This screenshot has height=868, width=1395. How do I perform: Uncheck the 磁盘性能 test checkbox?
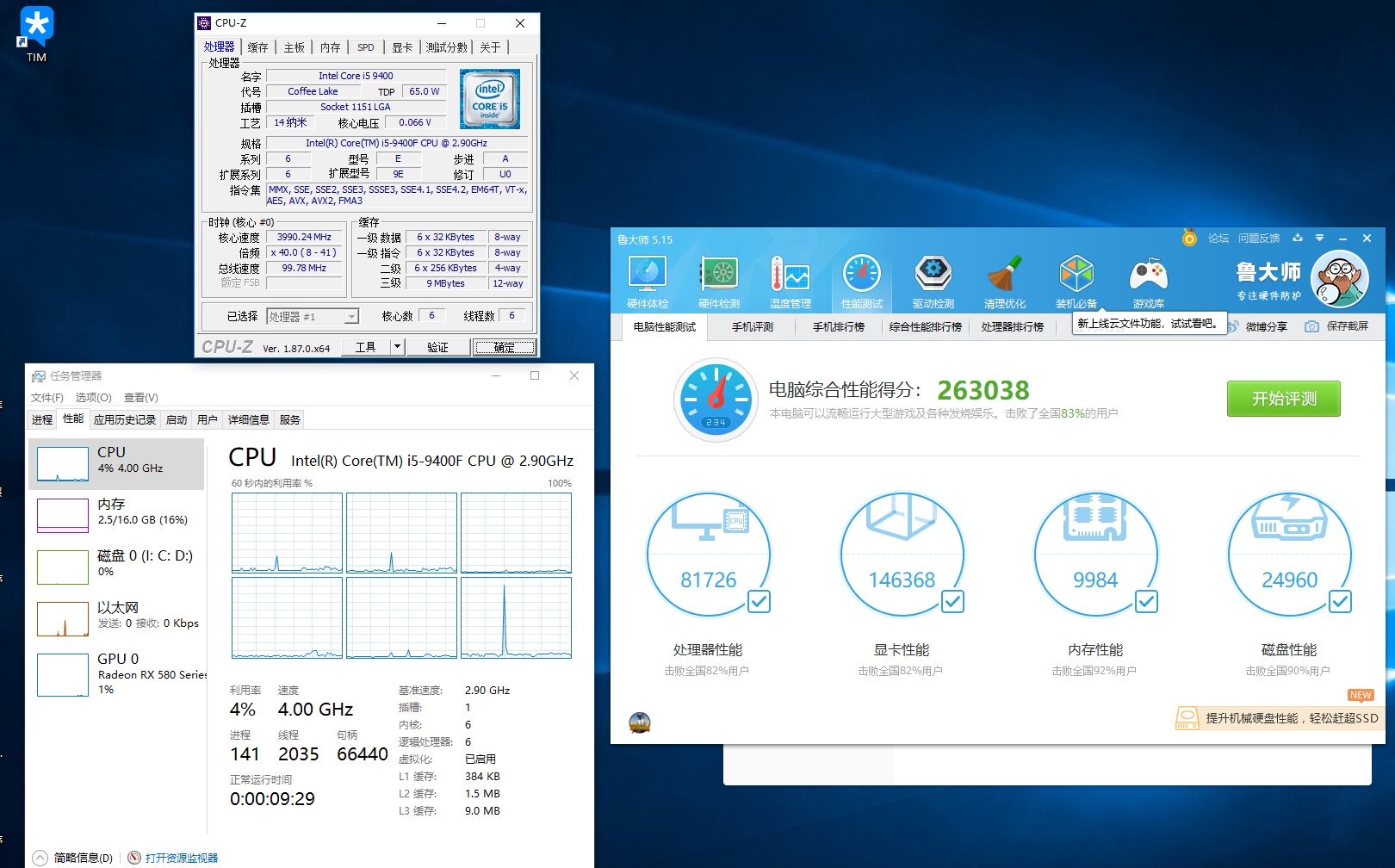pyautogui.click(x=1340, y=601)
